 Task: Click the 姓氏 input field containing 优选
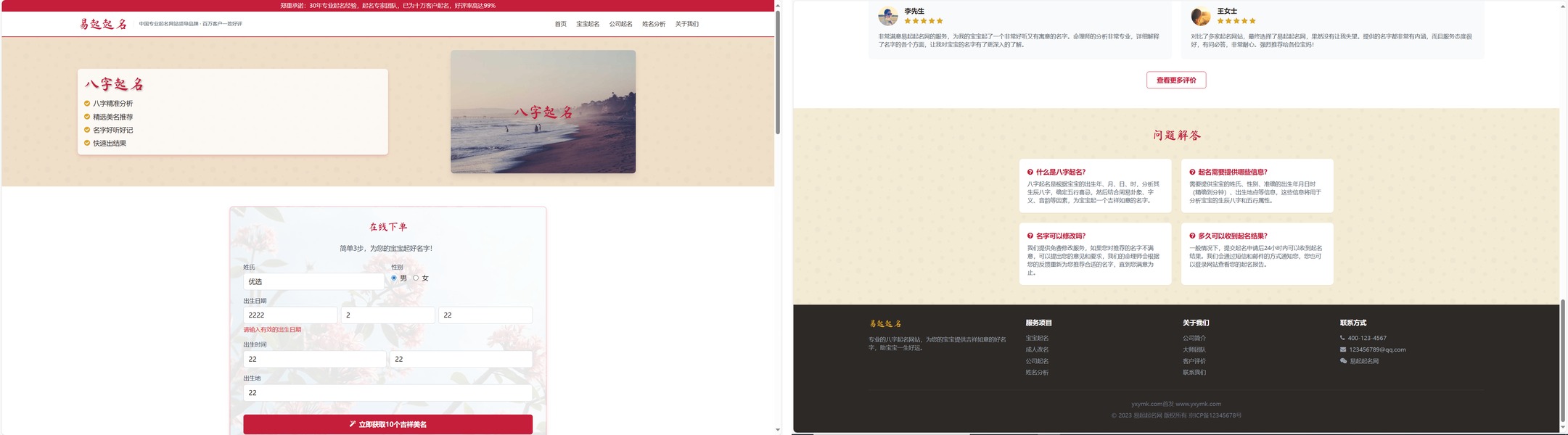pos(313,281)
